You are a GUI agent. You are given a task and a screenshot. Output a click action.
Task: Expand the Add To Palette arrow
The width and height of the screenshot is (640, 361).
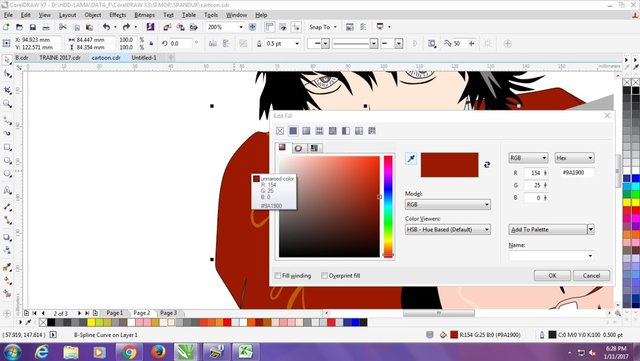[x=591, y=230]
